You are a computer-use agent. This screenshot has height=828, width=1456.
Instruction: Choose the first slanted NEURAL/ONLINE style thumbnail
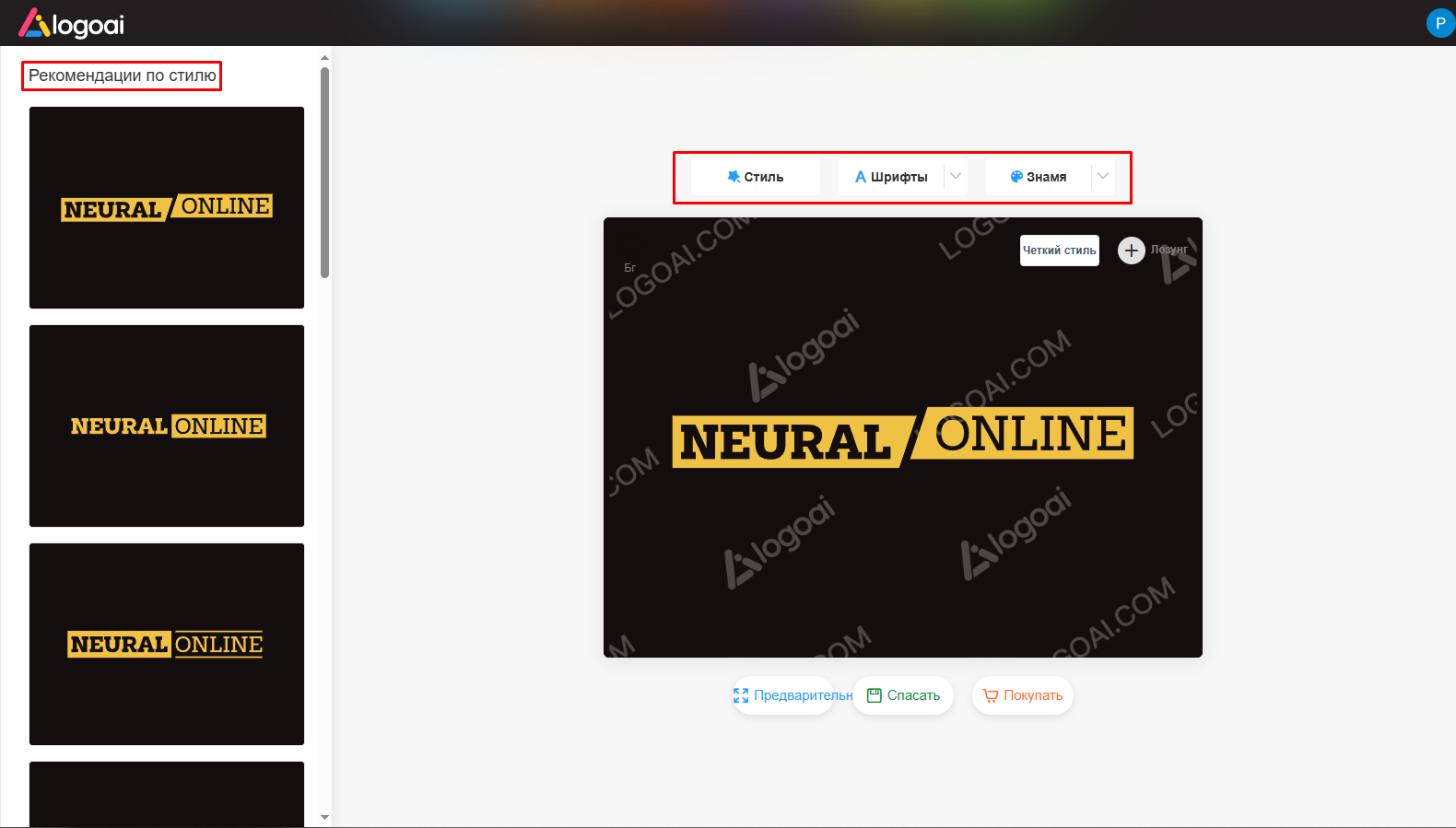tap(167, 207)
